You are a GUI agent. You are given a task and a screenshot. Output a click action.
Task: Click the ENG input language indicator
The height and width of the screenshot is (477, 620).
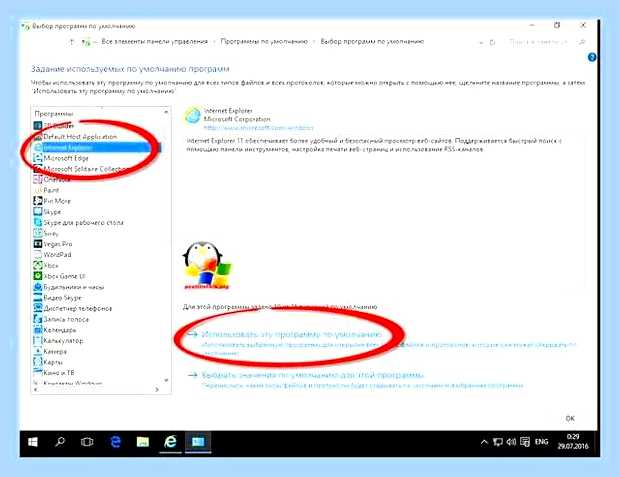pyautogui.click(x=541, y=441)
